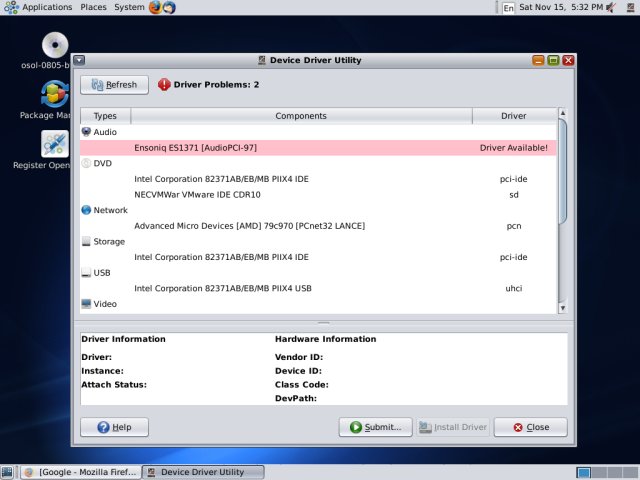Open the window menu arrow in title bar
The image size is (640, 480).
point(80,61)
